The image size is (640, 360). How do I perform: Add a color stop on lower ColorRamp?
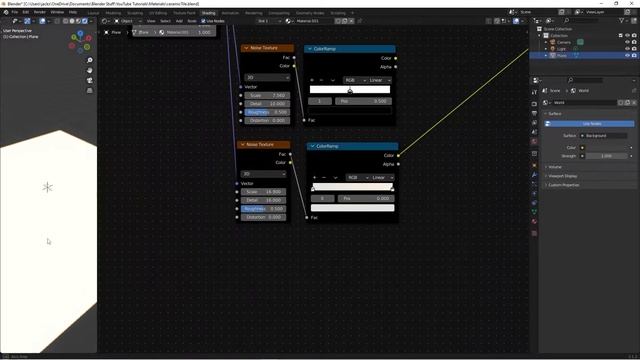tap(315, 178)
